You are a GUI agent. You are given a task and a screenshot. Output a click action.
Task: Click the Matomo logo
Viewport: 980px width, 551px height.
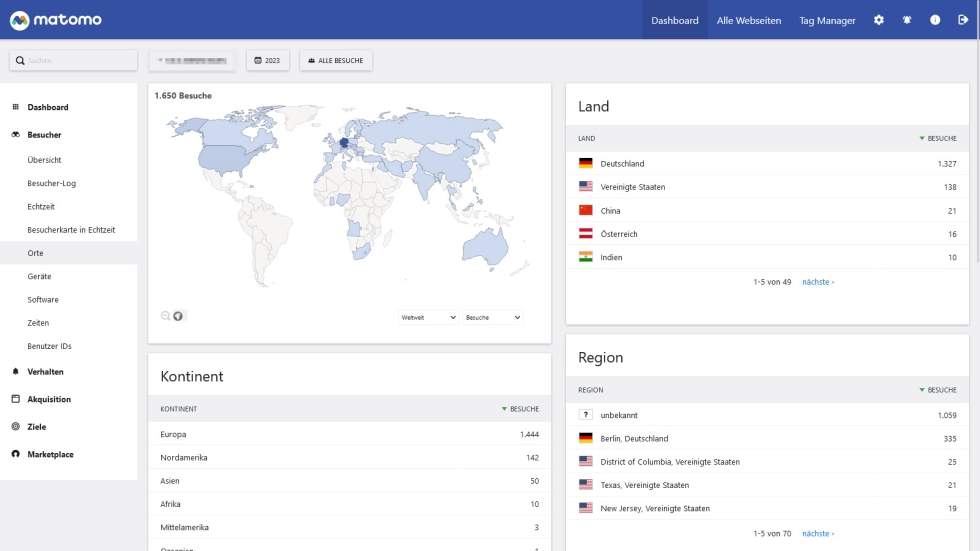(55, 20)
